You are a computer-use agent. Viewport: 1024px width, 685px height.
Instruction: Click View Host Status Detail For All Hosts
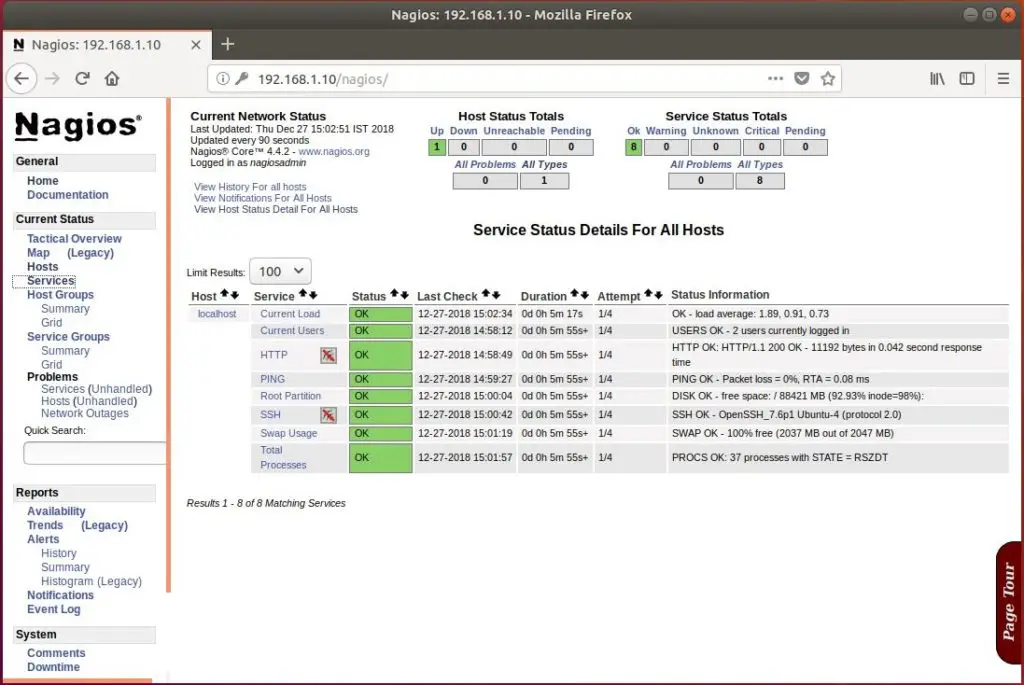click(x=276, y=209)
